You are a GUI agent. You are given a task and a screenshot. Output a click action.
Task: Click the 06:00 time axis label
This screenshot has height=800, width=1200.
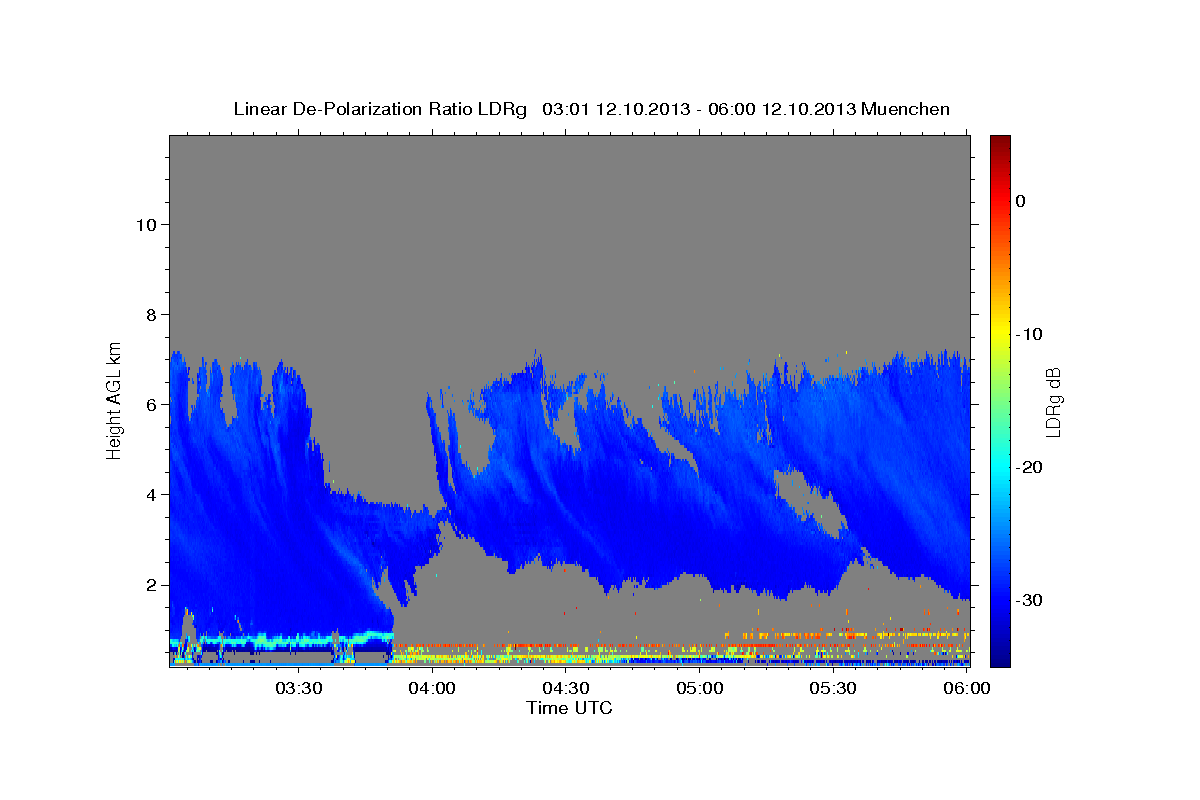[x=966, y=689]
